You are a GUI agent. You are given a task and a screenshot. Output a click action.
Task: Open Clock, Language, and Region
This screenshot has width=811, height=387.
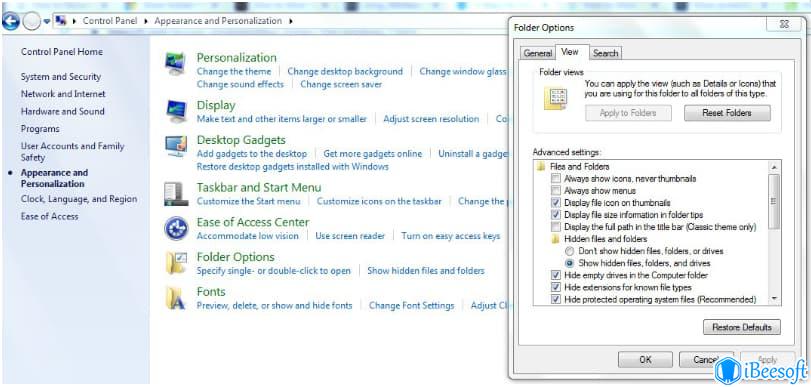click(x=79, y=199)
